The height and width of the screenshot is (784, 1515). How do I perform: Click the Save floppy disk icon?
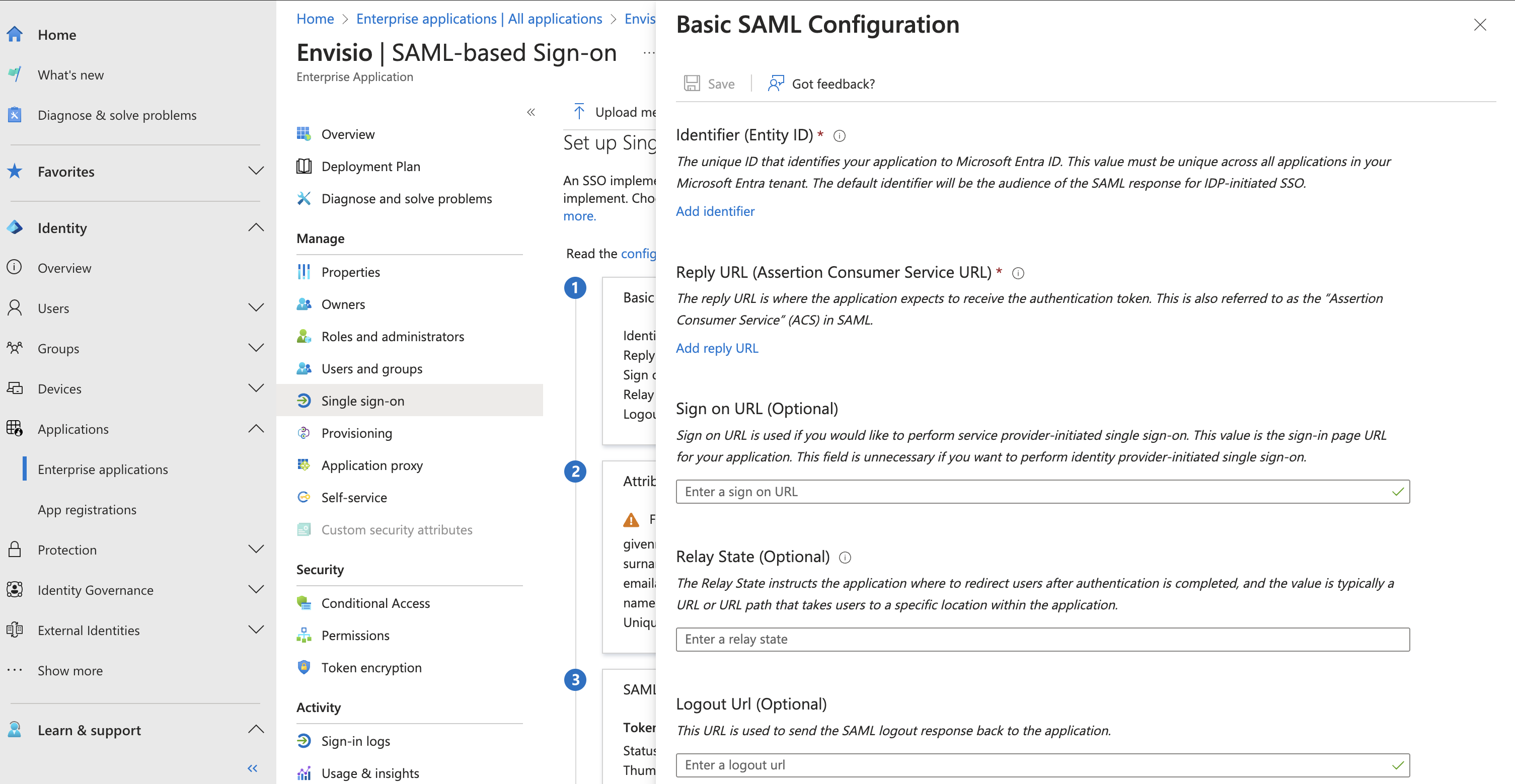click(692, 84)
